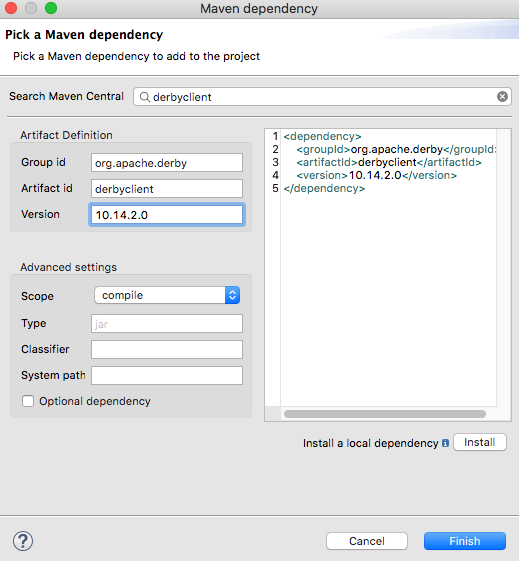Click the disabled minimize window button
Viewport: 519px width, 561px height.
(31, 8)
